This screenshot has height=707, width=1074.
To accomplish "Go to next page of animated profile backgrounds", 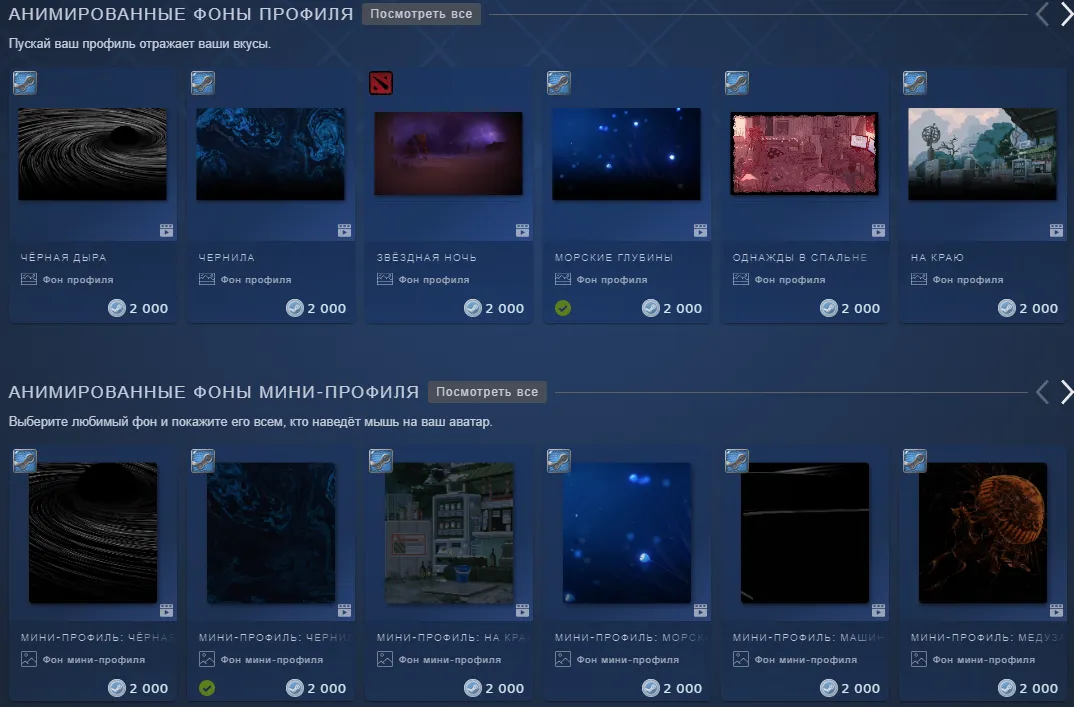I will pos(1067,14).
